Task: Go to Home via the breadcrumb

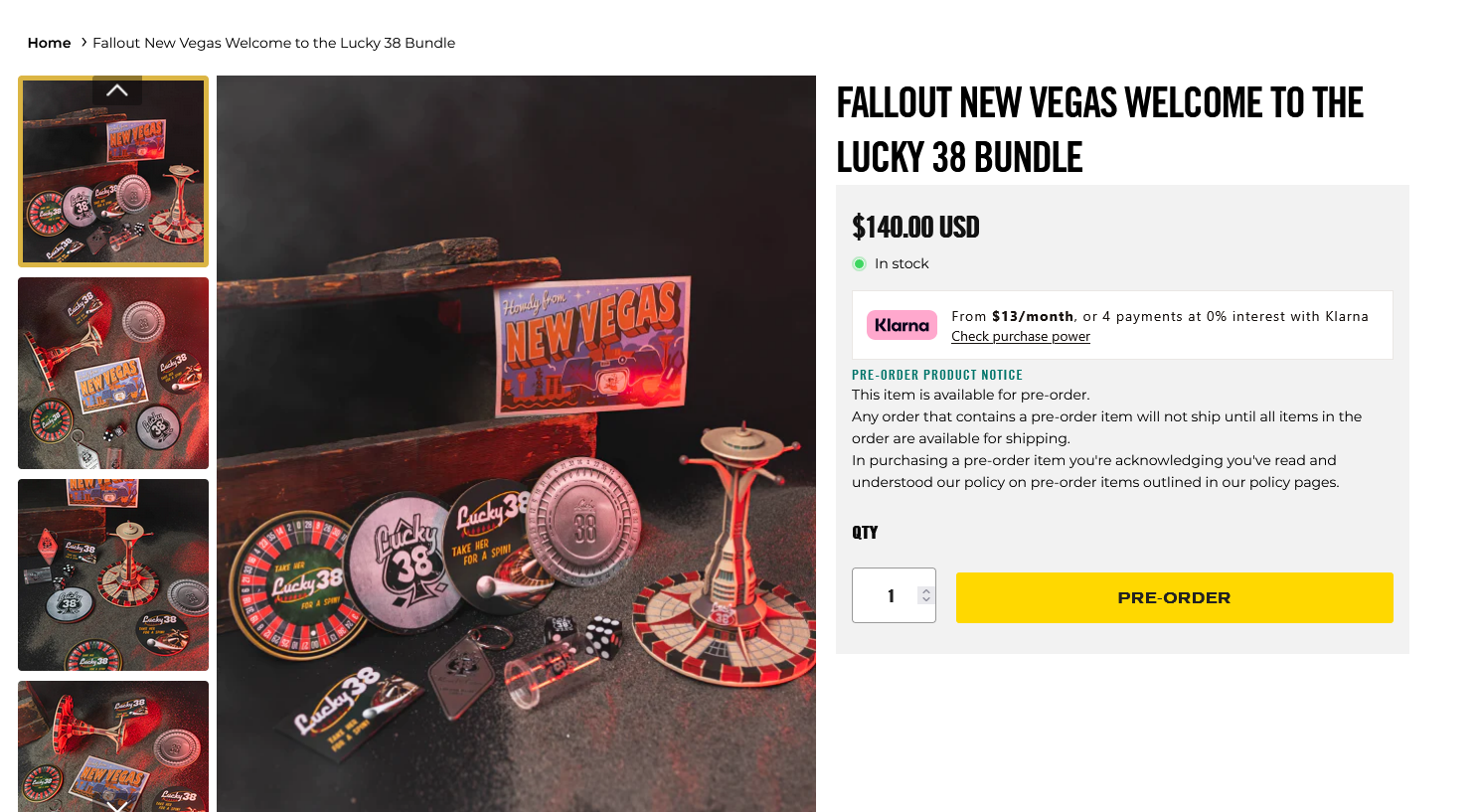Action: click(x=49, y=43)
